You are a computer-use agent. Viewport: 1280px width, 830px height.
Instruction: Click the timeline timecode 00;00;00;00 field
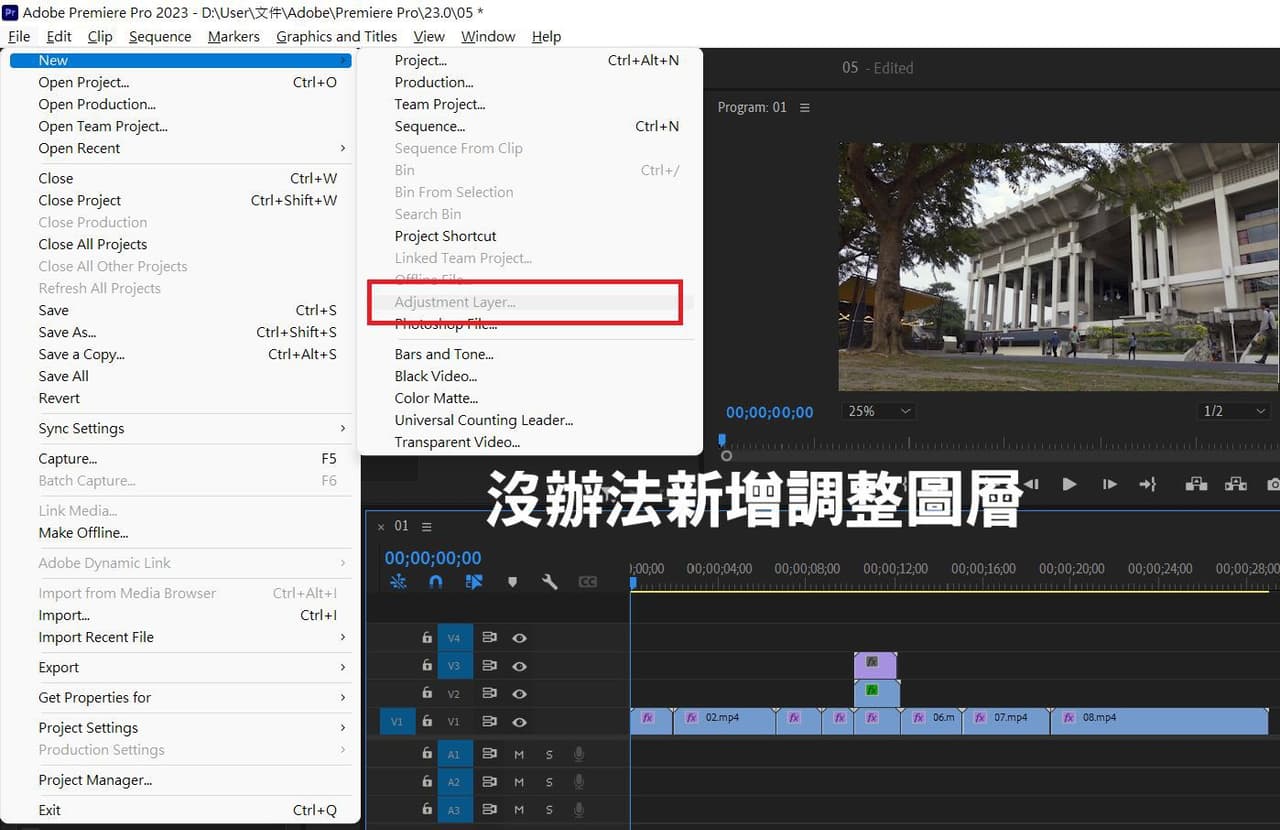[433, 558]
